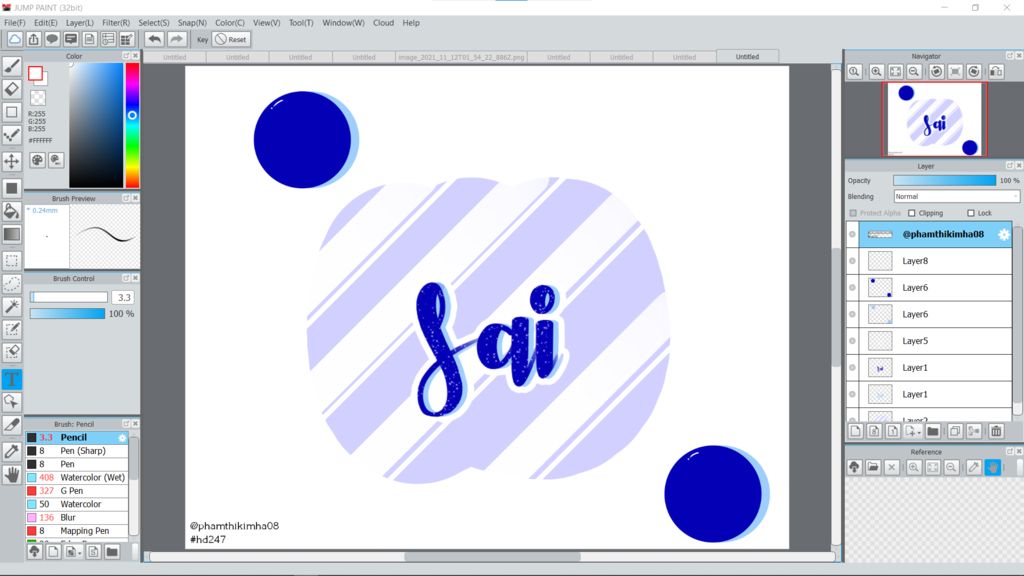Select the Blur brush

77,517
